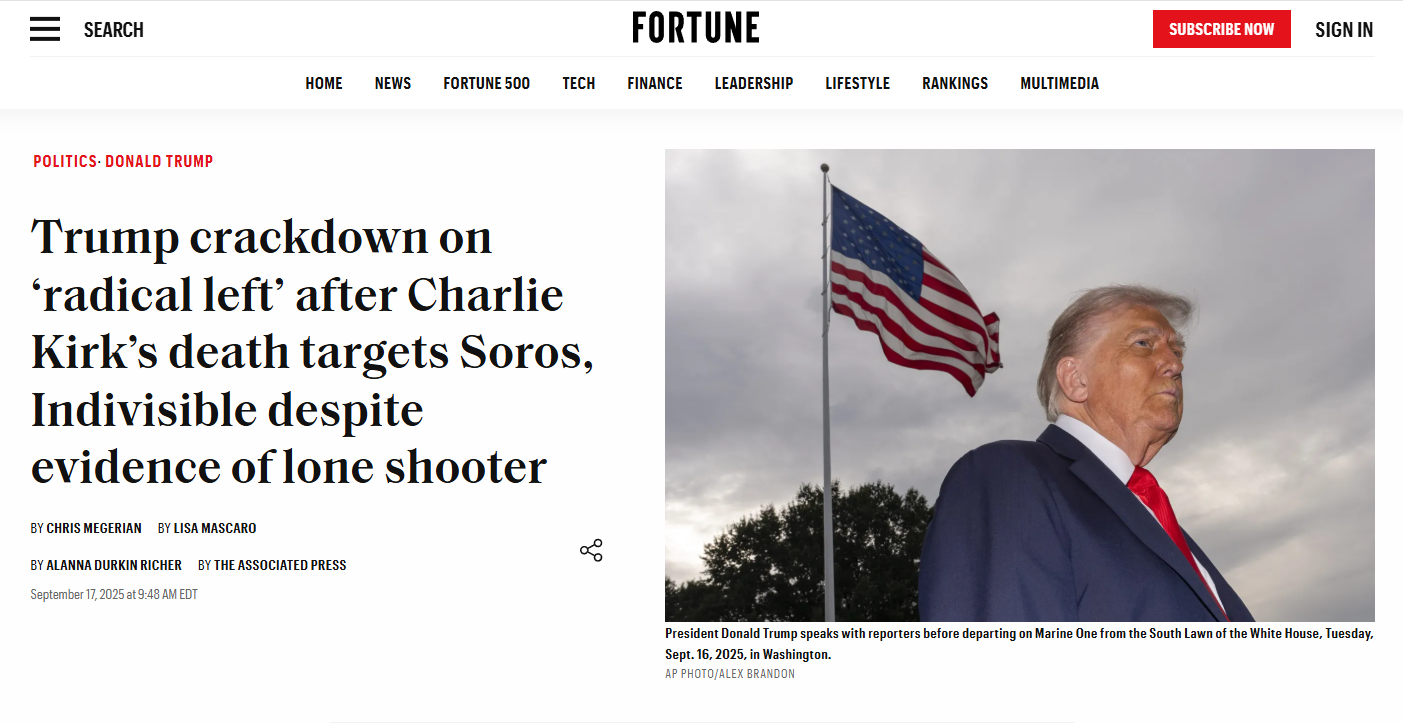View author Chris Megerian's profile
This screenshot has height=723, width=1403.
click(94, 528)
